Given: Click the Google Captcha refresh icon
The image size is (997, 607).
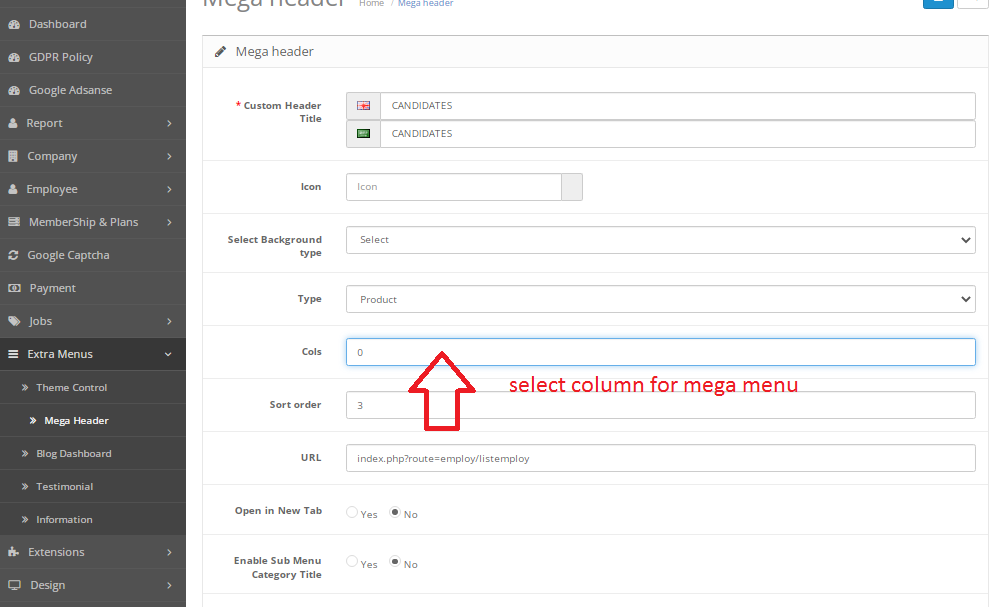Looking at the screenshot, I should point(13,255).
